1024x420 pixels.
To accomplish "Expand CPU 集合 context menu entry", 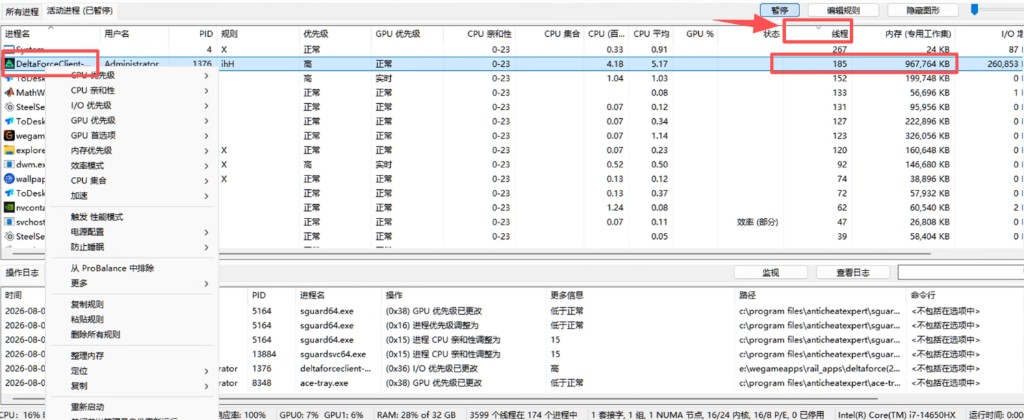I will [x=131, y=180].
